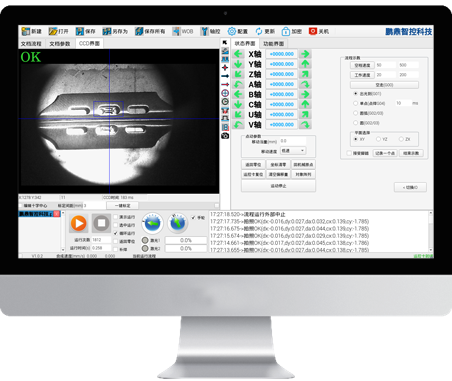
Task: Click the red 关机 shutdown icon
Action: (313, 31)
